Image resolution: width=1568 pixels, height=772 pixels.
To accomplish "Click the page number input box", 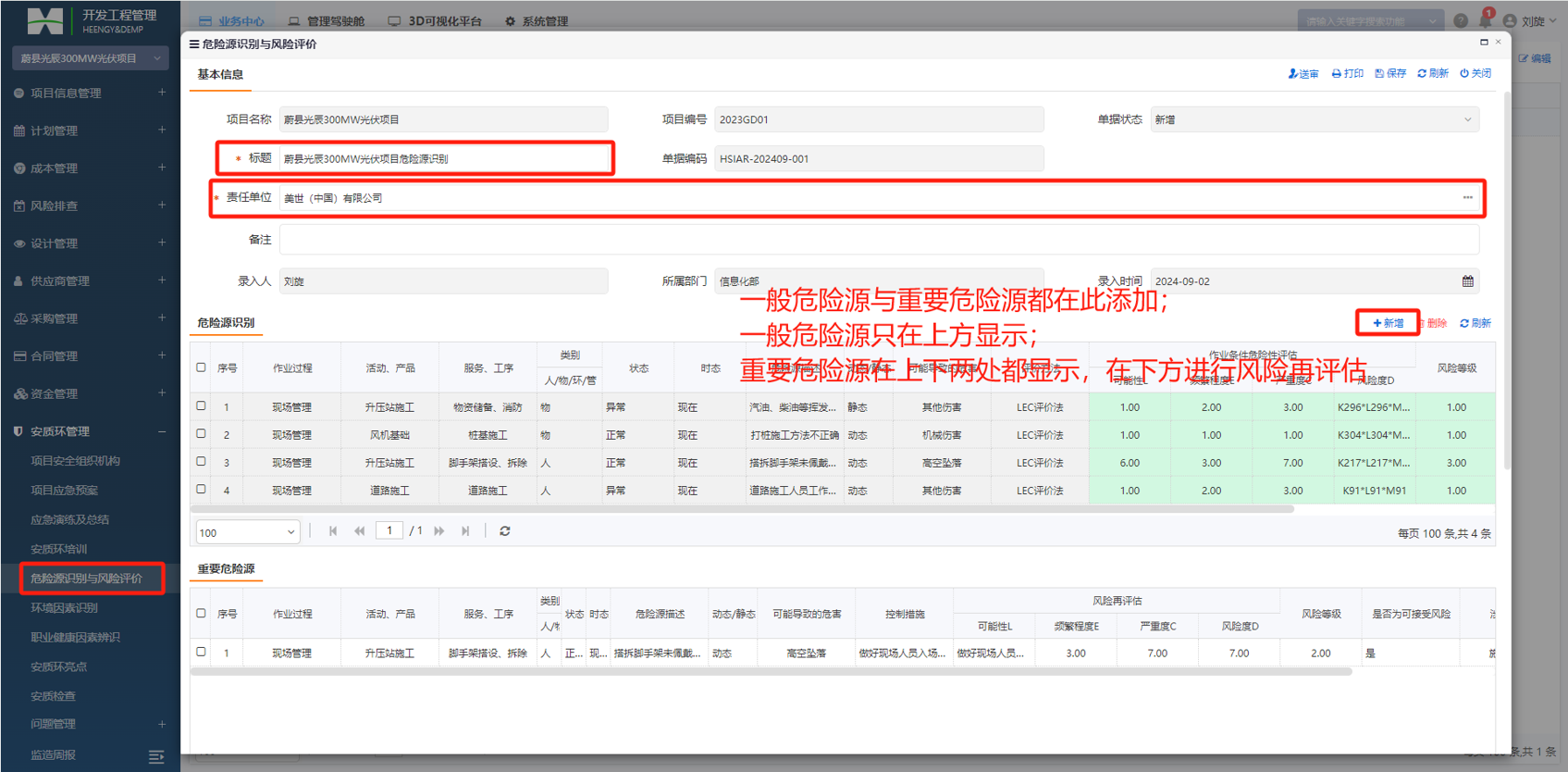I will point(390,530).
